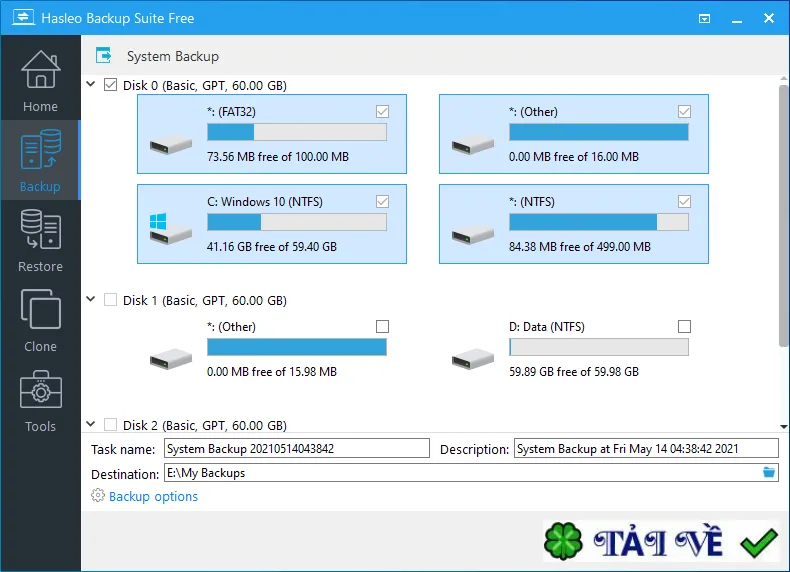This screenshot has height=572, width=790.
Task: Open the Clone sidebar icon
Action: [40, 309]
